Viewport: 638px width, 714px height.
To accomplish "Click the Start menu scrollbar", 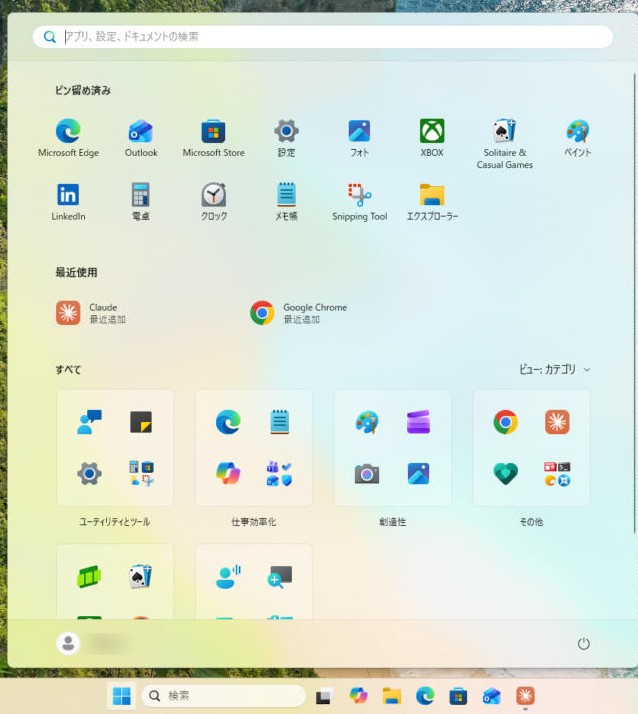I will tap(634, 303).
